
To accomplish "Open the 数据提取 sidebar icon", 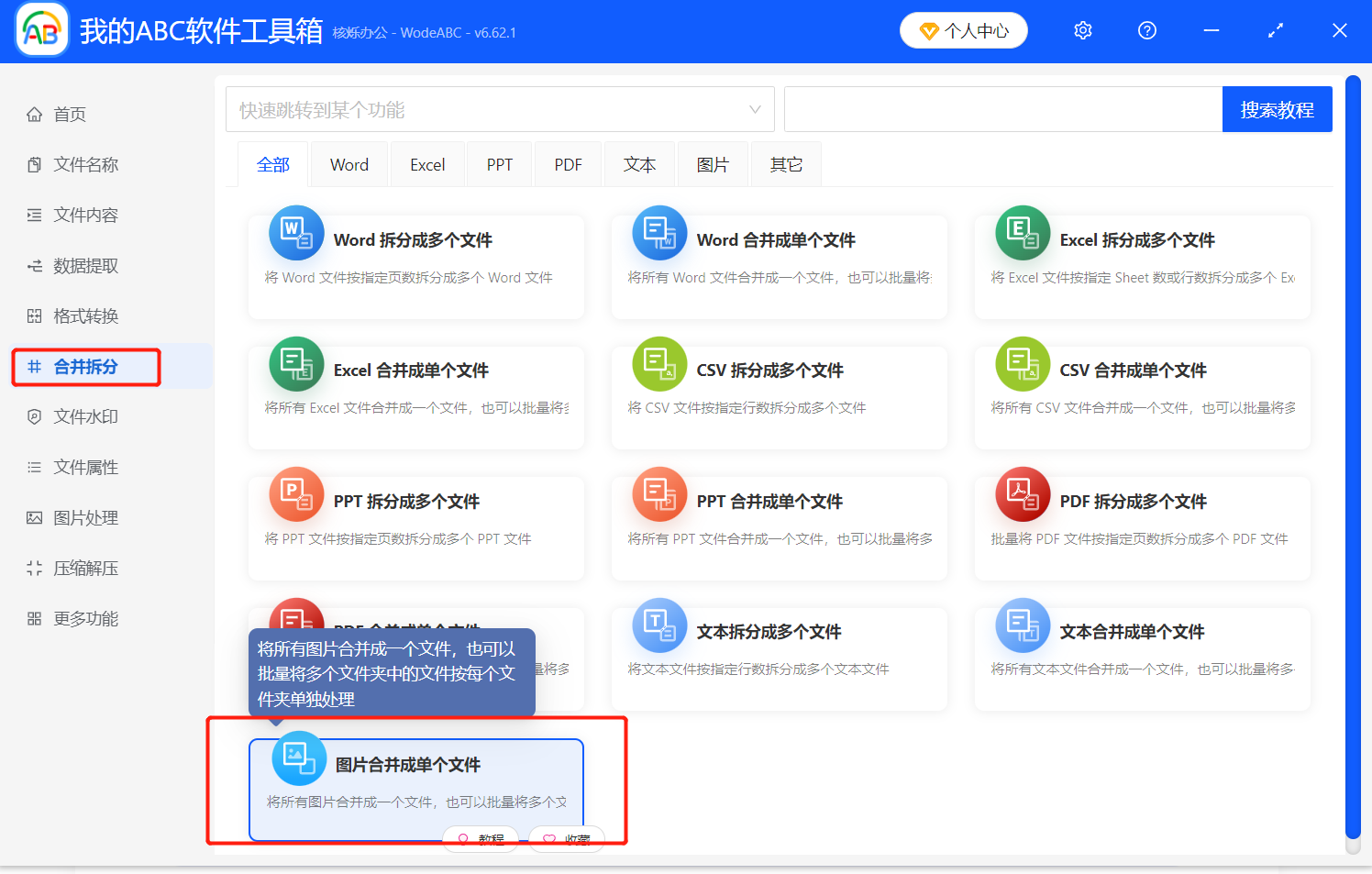I will click(x=34, y=265).
